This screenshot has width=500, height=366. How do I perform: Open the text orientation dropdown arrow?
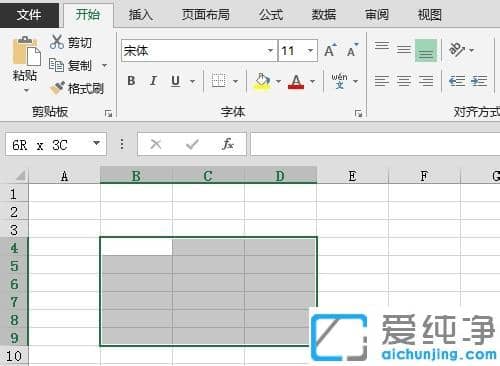click(x=471, y=50)
